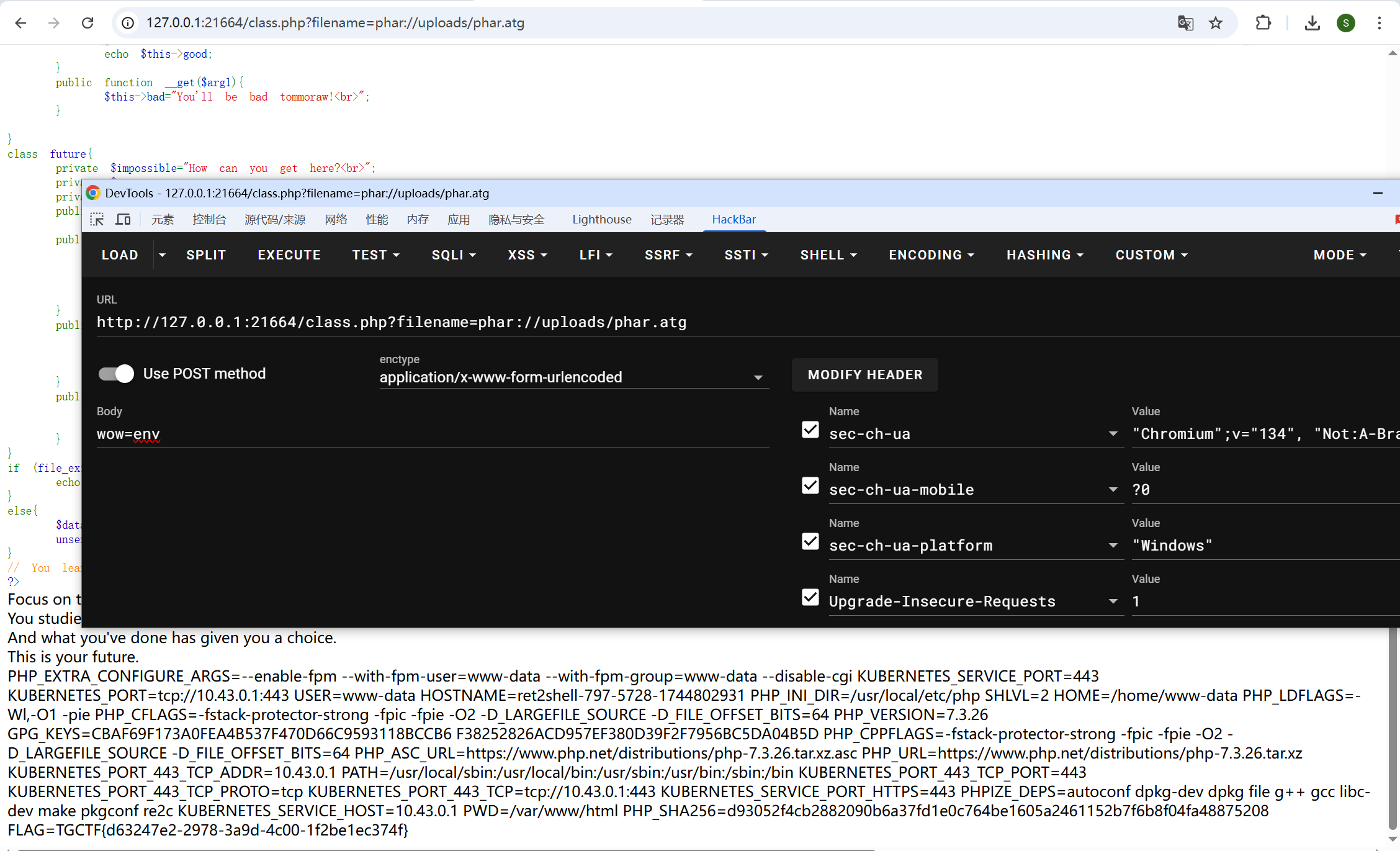Viewport: 1400px width, 851px height.
Task: Uncheck the sec-ch-ua header checkbox
Action: [810, 430]
